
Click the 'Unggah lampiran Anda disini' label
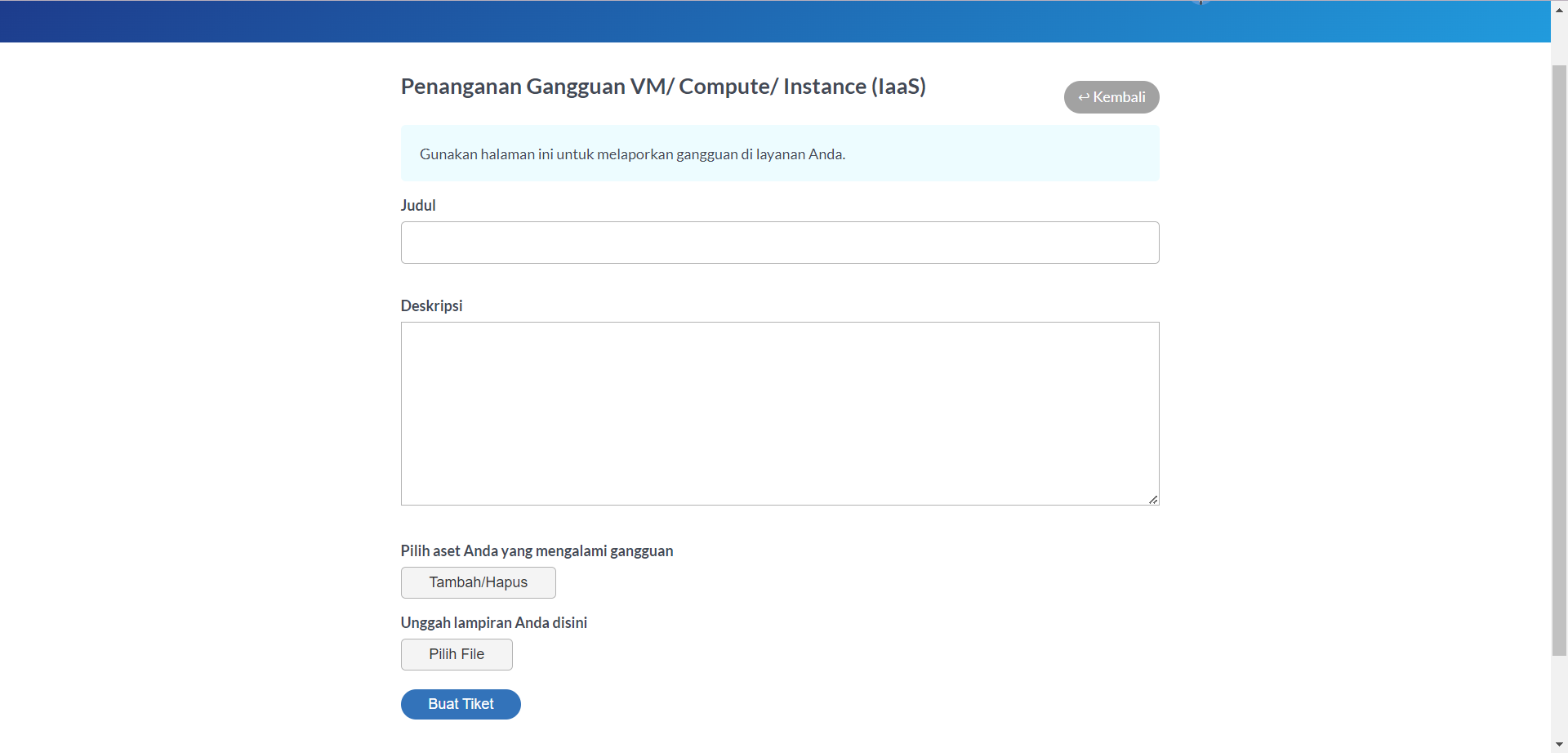coord(493,623)
